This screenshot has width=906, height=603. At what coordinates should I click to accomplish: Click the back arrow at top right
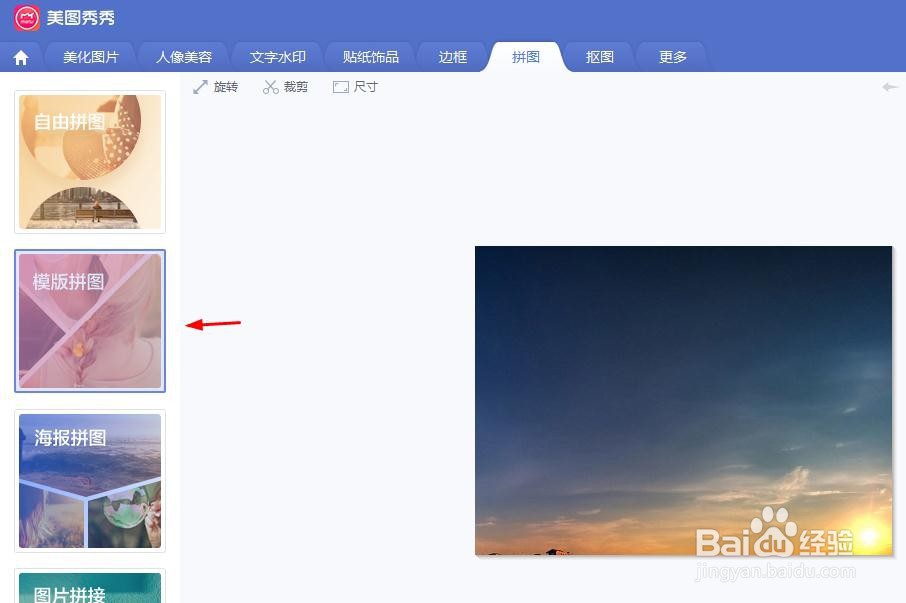click(x=889, y=87)
